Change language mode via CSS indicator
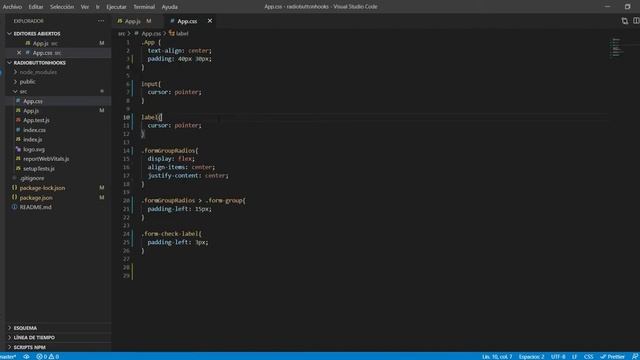 pos(588,356)
